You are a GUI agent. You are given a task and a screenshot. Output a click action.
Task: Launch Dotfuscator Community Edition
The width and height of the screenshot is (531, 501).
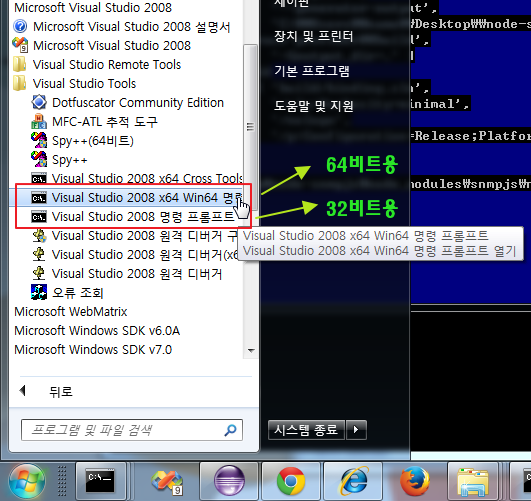pos(127,103)
